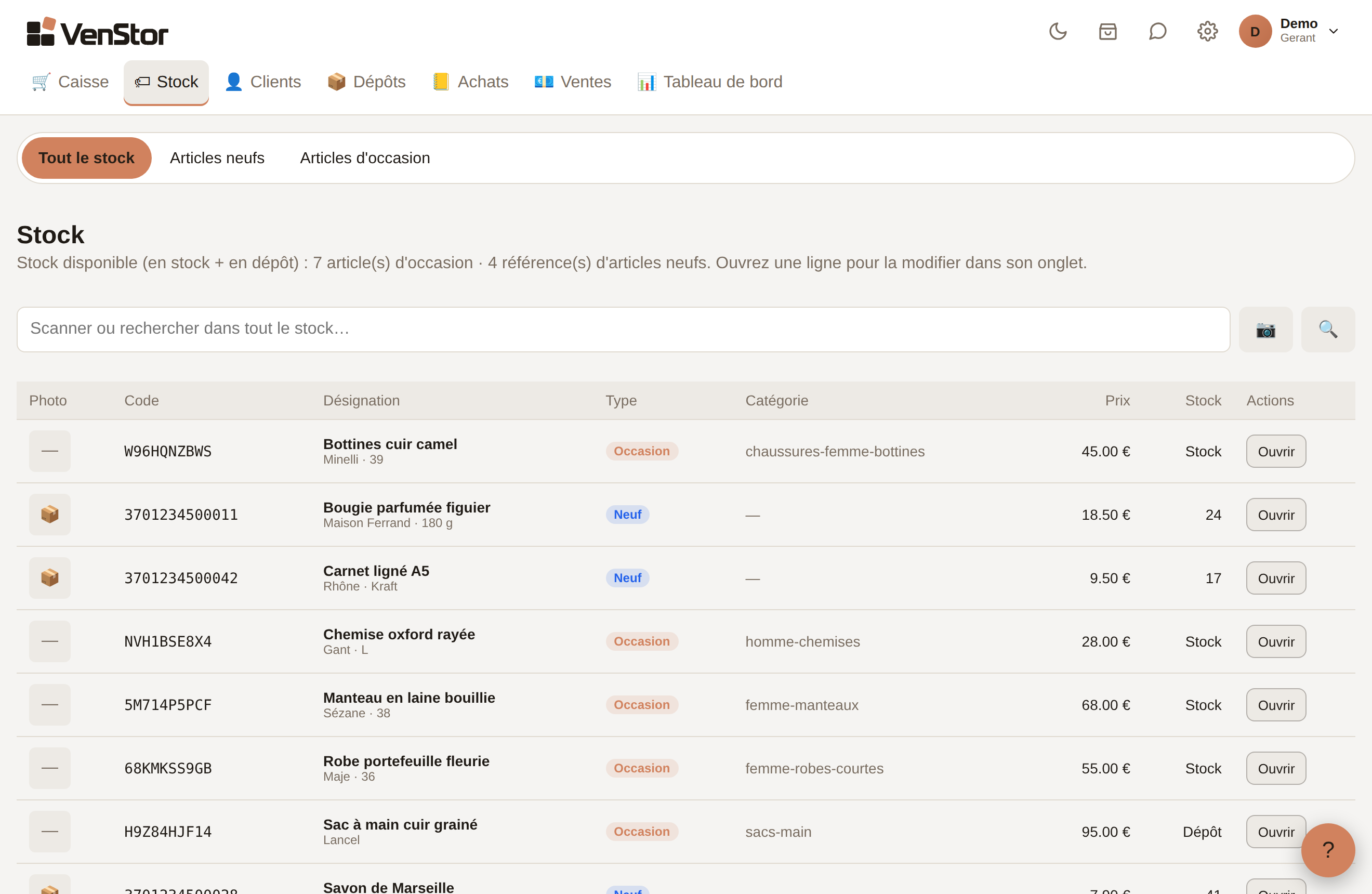
Task: Click category chaussures-femme-bottines
Action: click(x=835, y=451)
